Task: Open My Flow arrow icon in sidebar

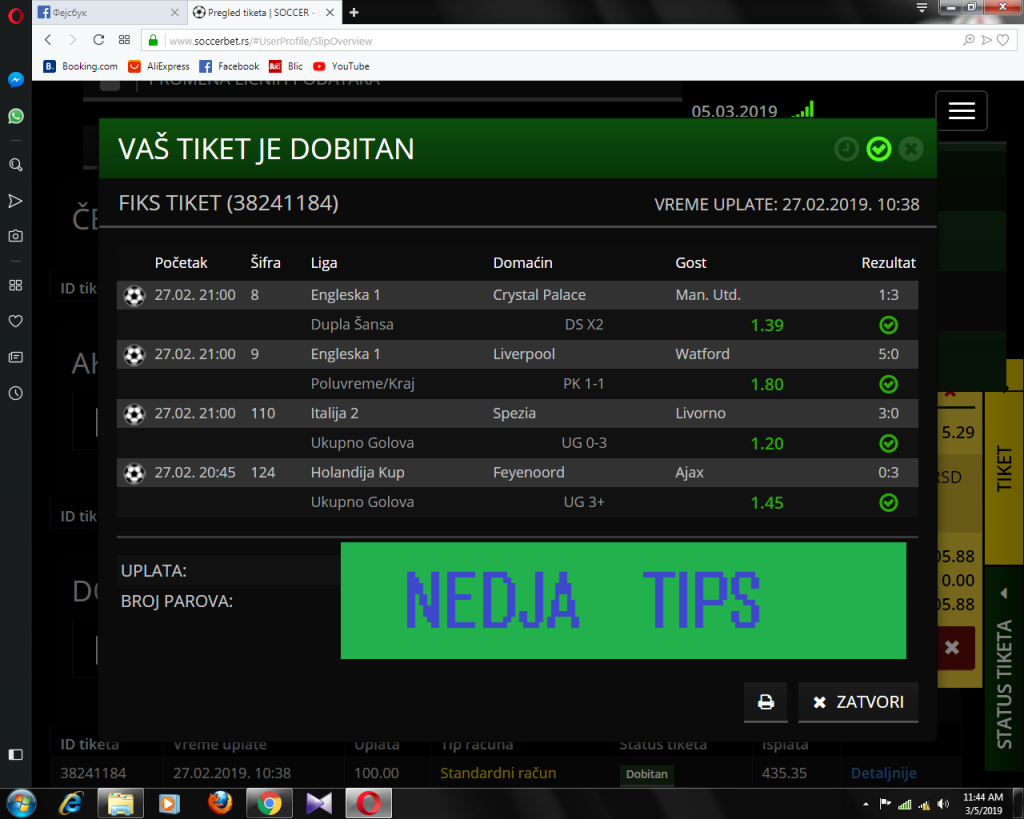Action: (x=16, y=201)
